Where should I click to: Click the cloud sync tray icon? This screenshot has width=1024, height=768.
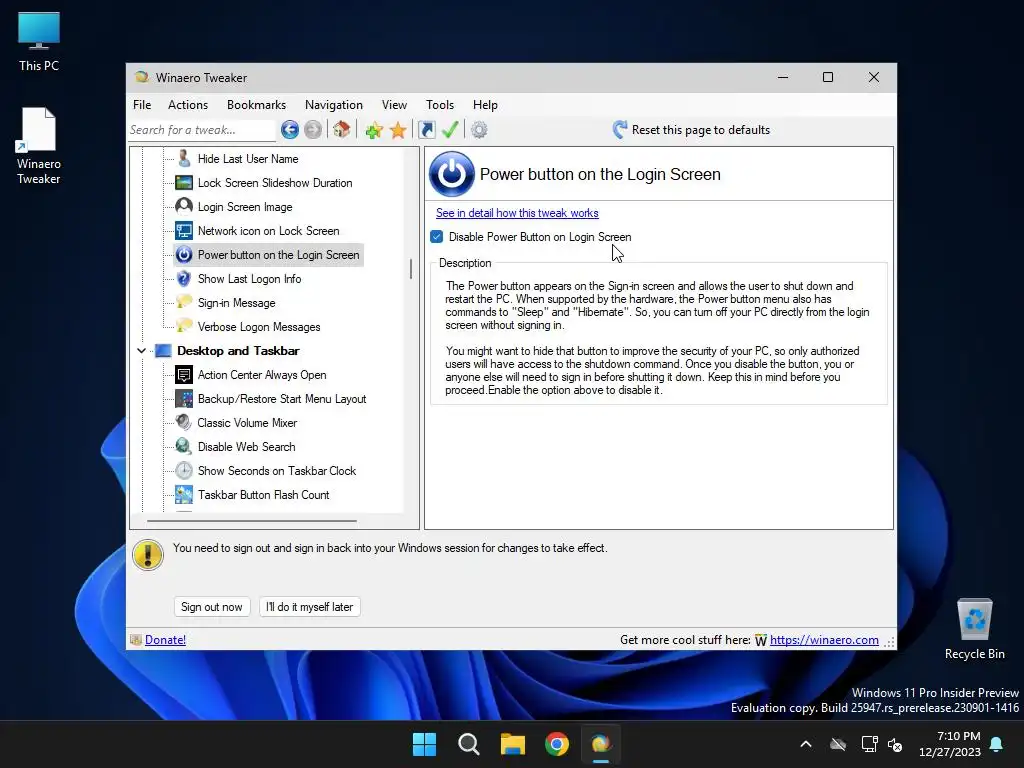pyautogui.click(x=838, y=744)
